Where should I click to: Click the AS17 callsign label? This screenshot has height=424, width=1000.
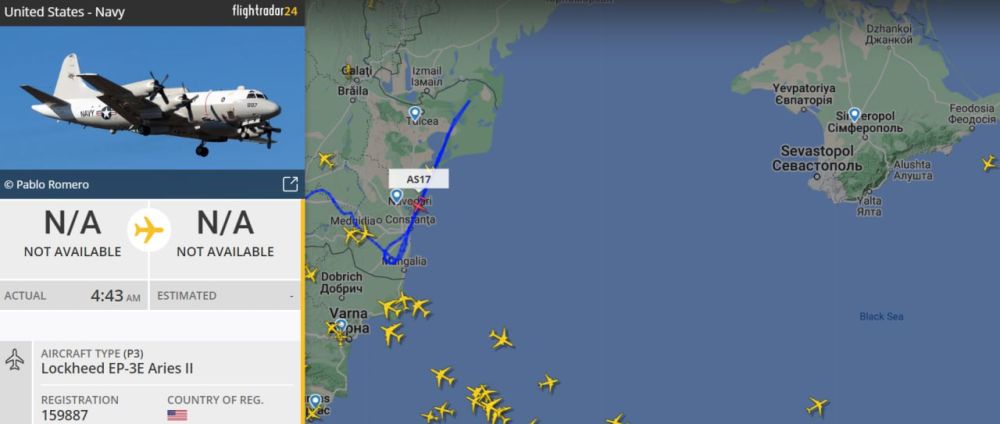coord(418,179)
